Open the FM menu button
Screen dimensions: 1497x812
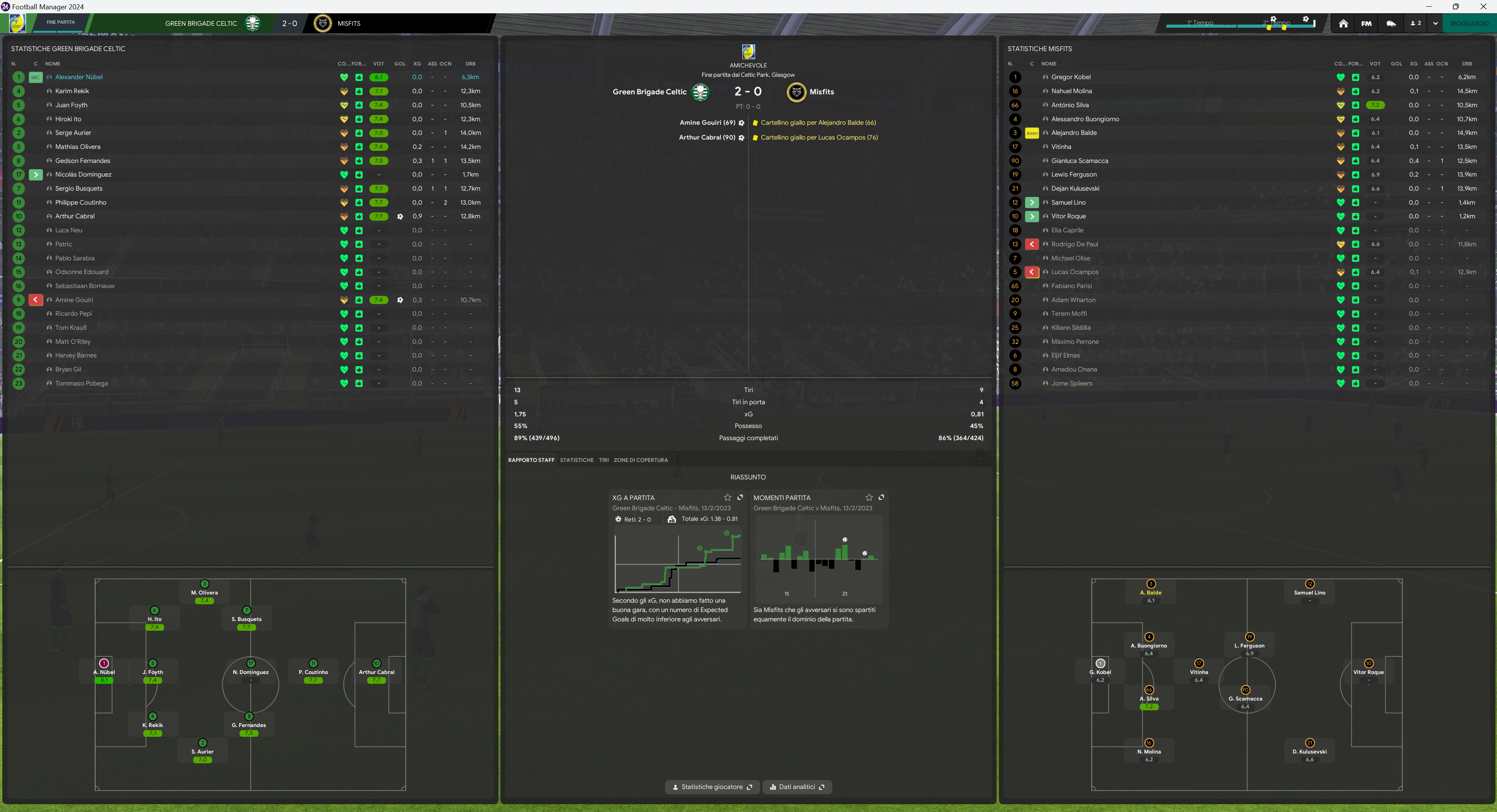1366,24
